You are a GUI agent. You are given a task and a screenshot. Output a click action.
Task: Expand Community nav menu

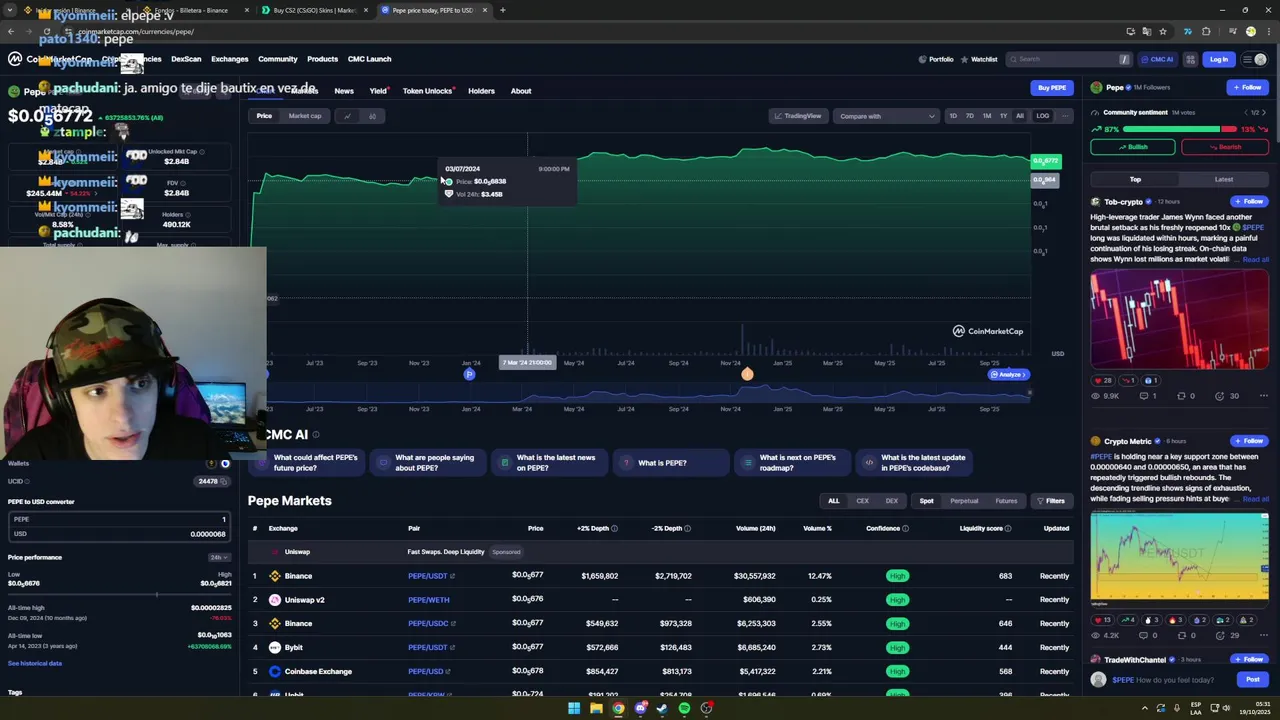278,59
